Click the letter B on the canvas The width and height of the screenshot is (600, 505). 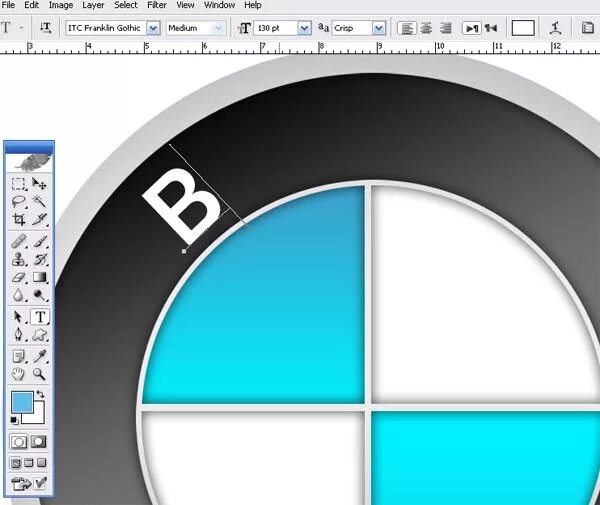(181, 205)
